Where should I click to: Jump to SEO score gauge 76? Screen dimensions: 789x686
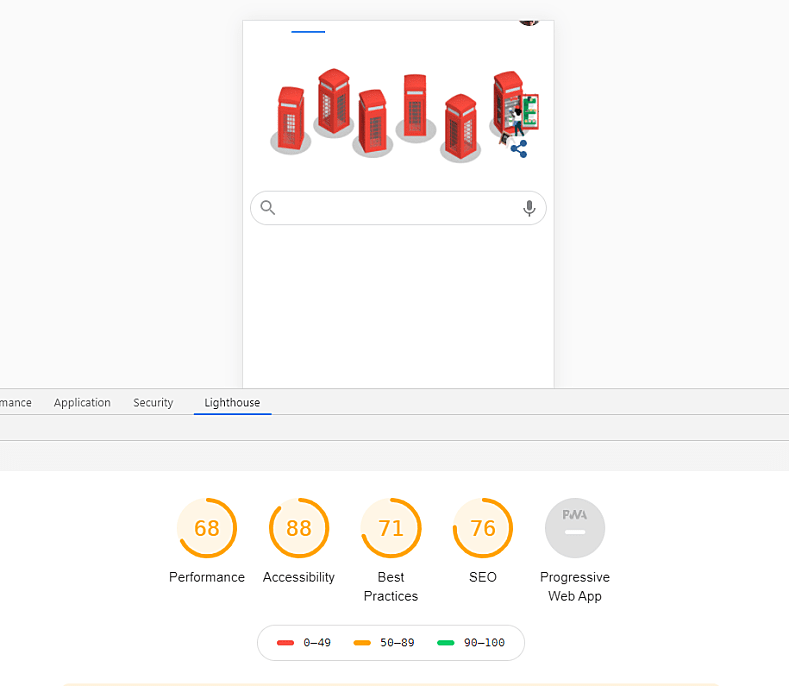click(483, 528)
